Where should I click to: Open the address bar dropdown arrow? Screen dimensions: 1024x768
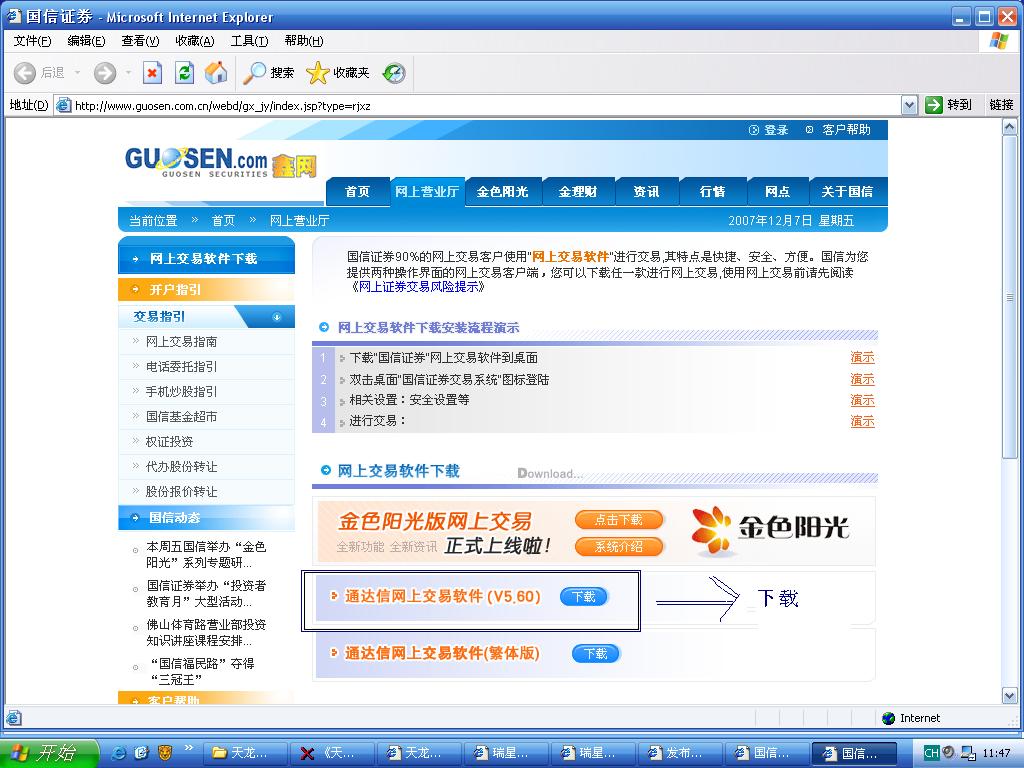click(909, 104)
